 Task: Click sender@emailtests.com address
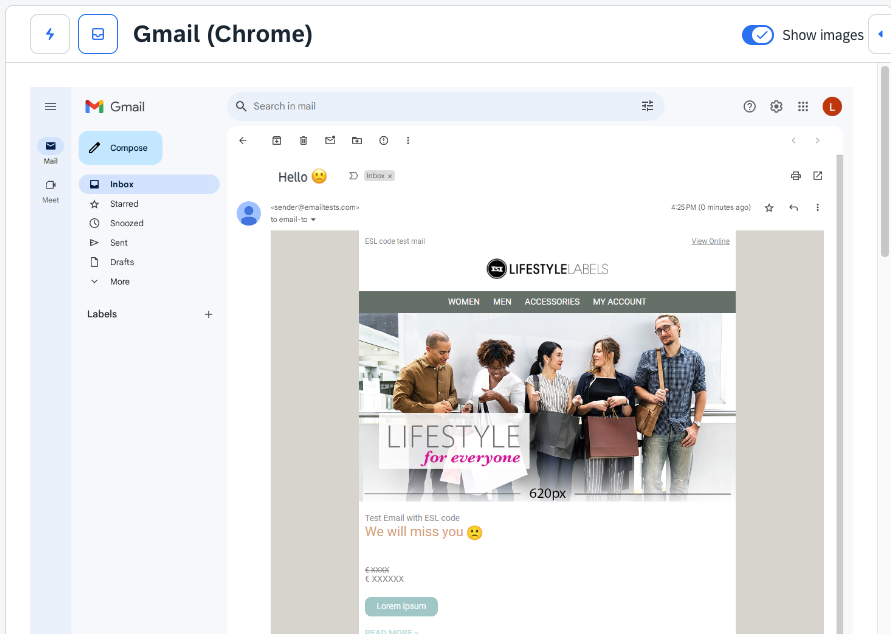click(315, 207)
